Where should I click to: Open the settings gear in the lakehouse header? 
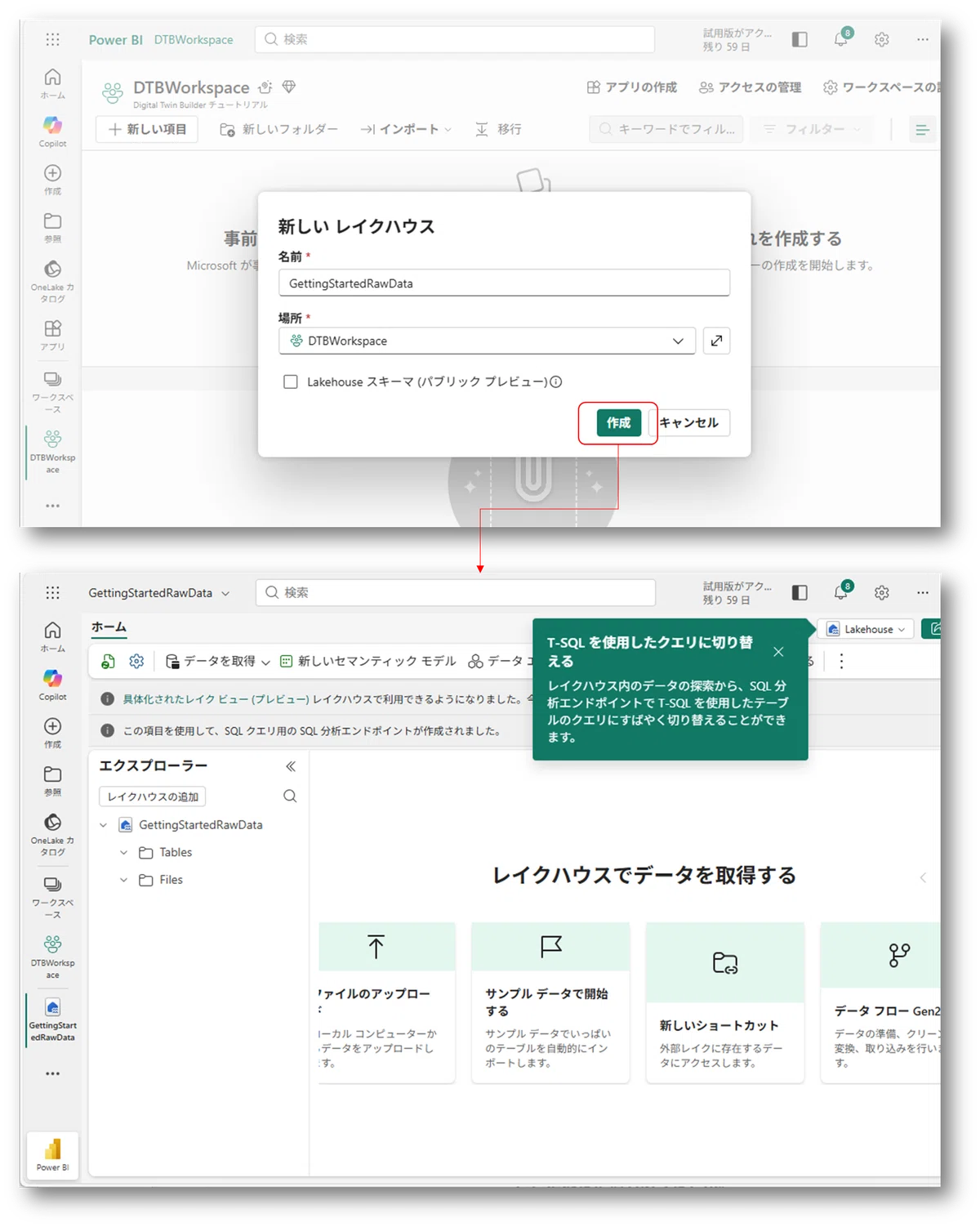882,593
